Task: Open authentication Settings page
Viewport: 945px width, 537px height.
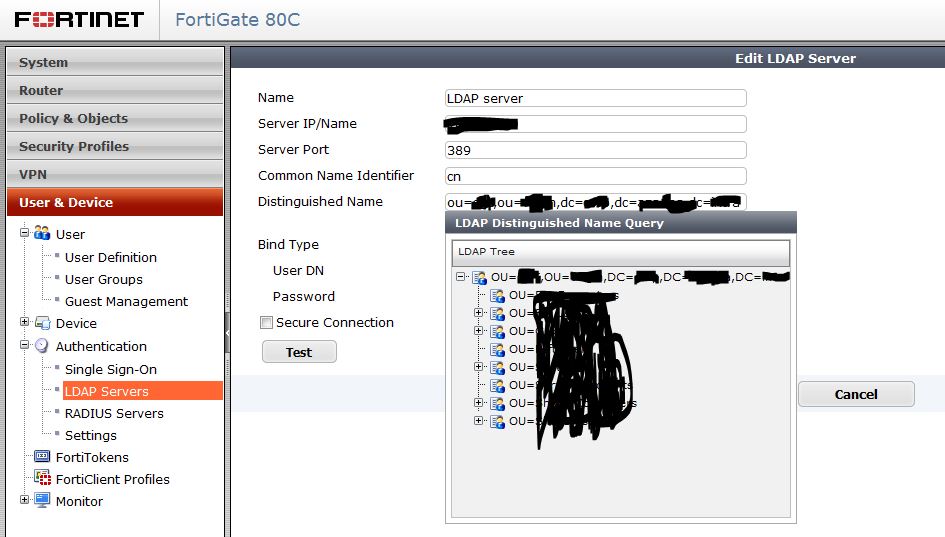Action: click(x=91, y=435)
